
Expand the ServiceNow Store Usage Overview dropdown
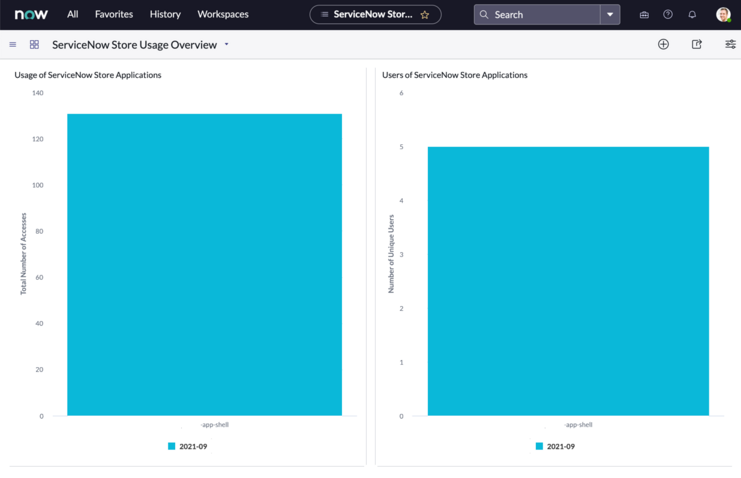226,44
